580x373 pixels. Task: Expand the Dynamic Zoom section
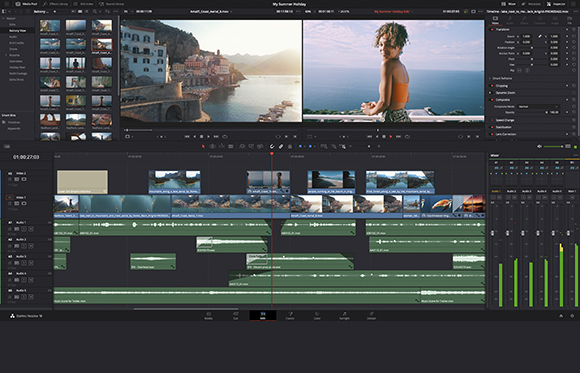(505, 93)
